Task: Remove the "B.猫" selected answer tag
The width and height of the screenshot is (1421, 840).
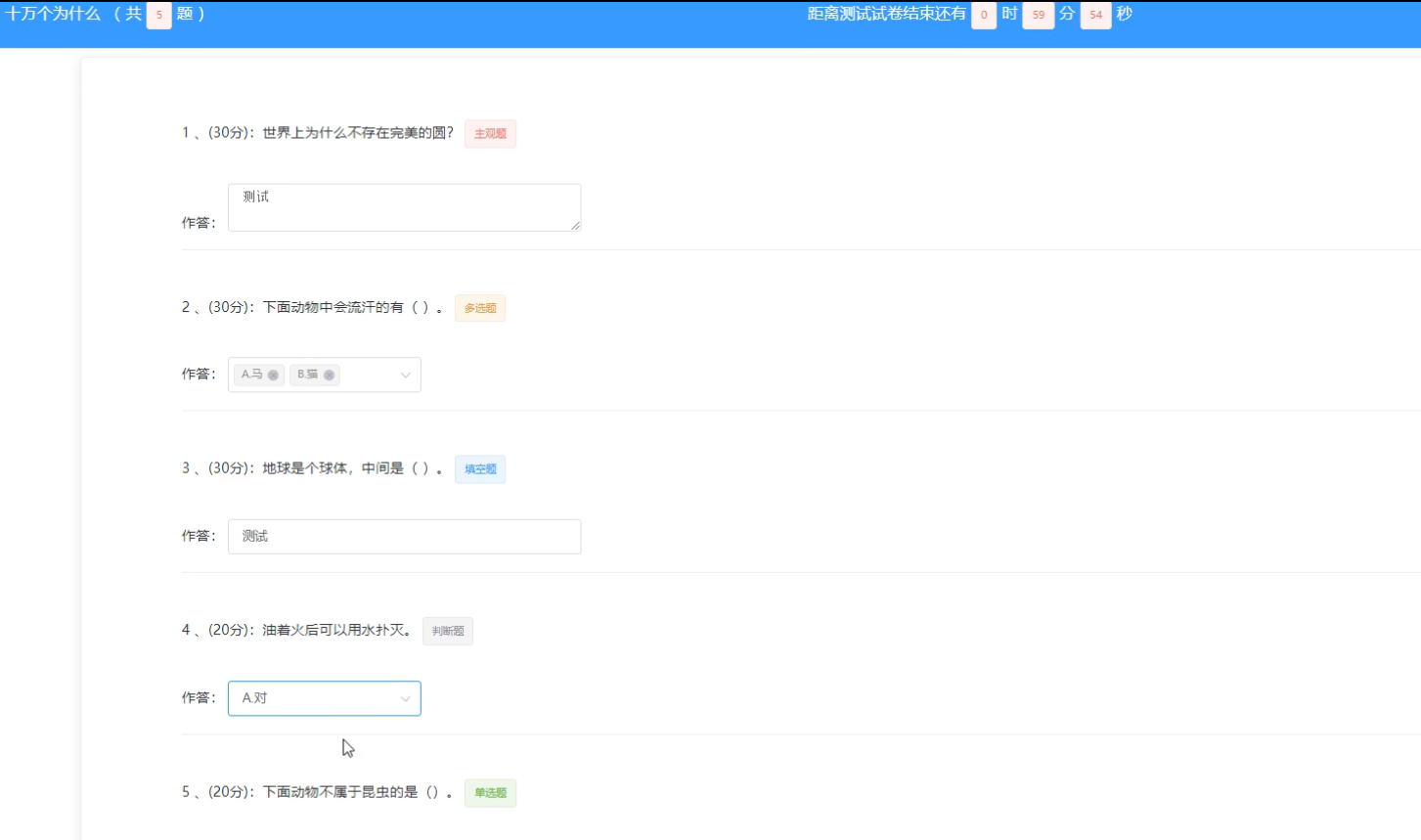Action: 331,375
